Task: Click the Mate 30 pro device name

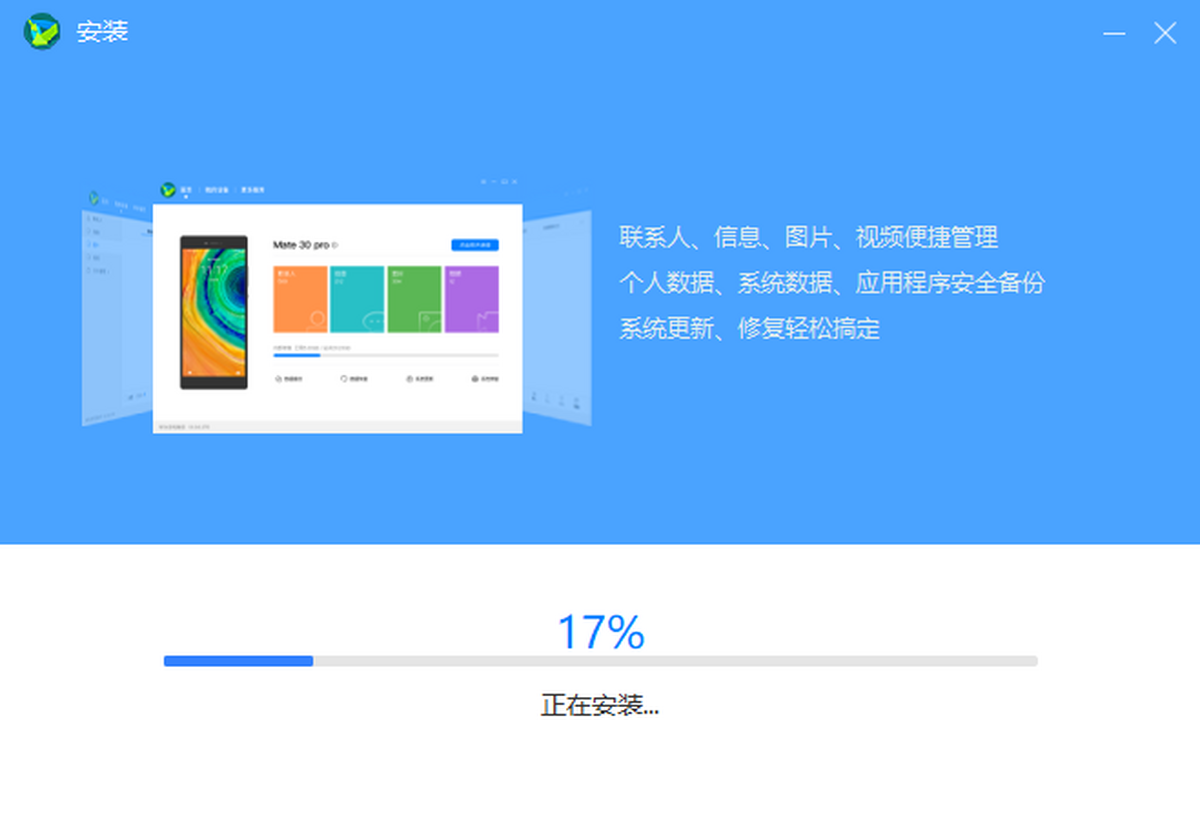Action: tap(302, 245)
